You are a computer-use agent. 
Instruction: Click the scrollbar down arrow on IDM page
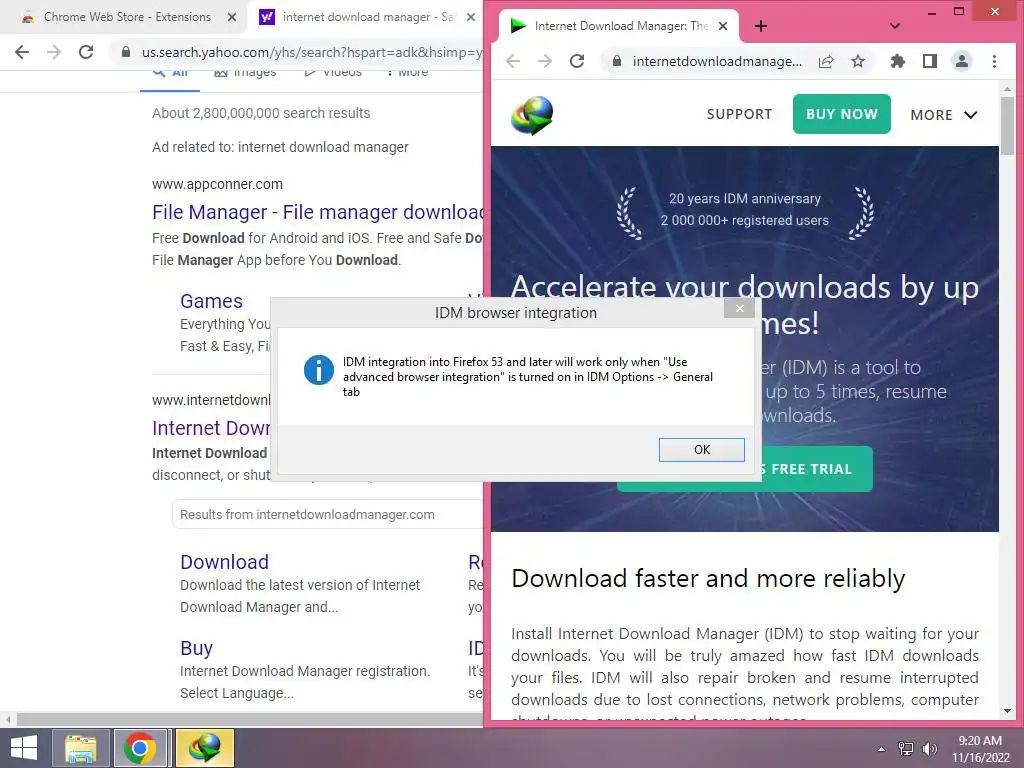[1007, 711]
